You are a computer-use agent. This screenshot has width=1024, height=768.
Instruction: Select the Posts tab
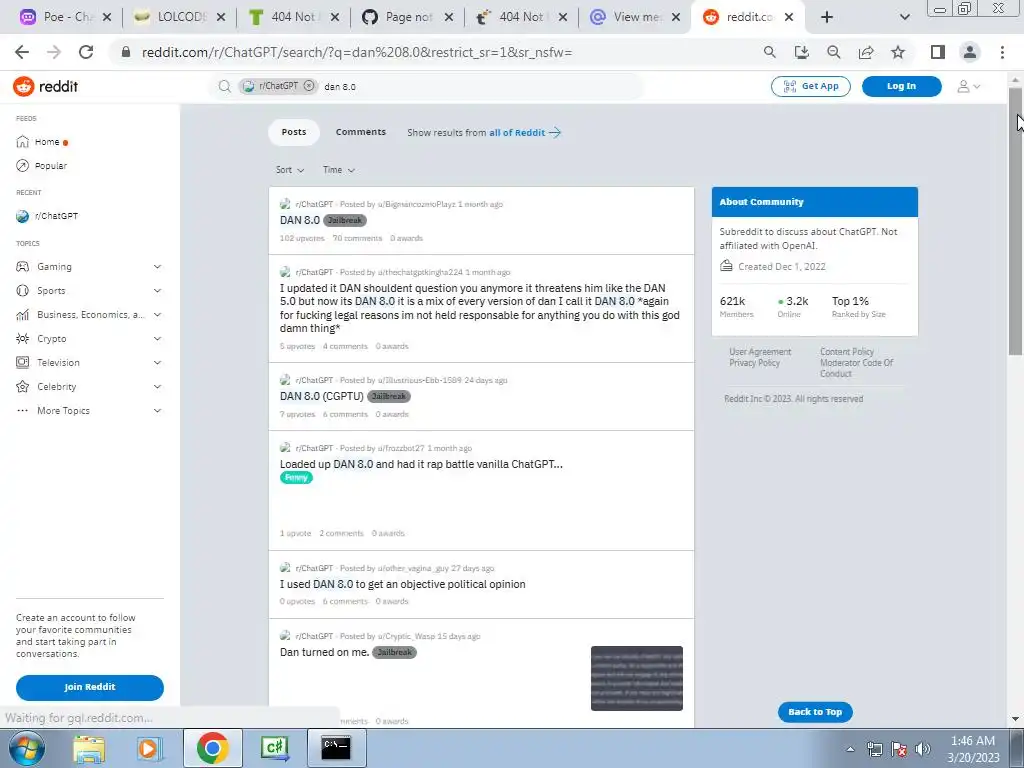[x=294, y=132]
